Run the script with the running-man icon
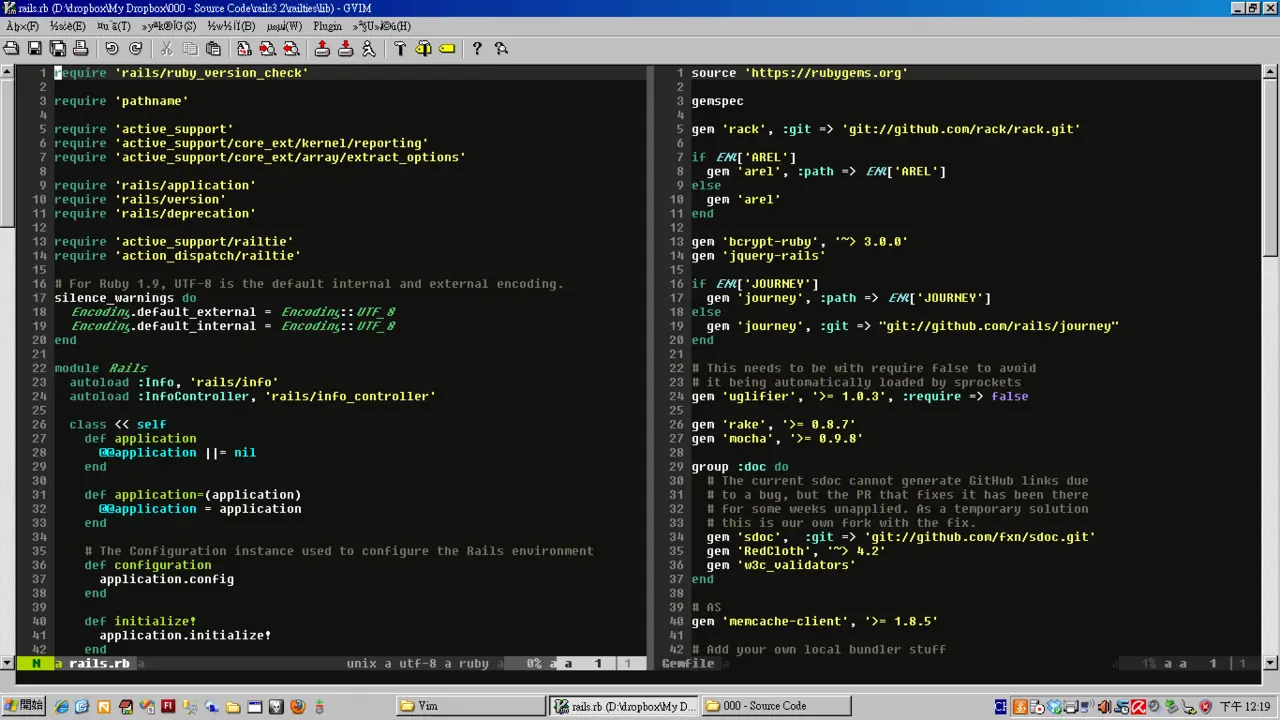This screenshot has width=1280, height=720. coord(369,48)
